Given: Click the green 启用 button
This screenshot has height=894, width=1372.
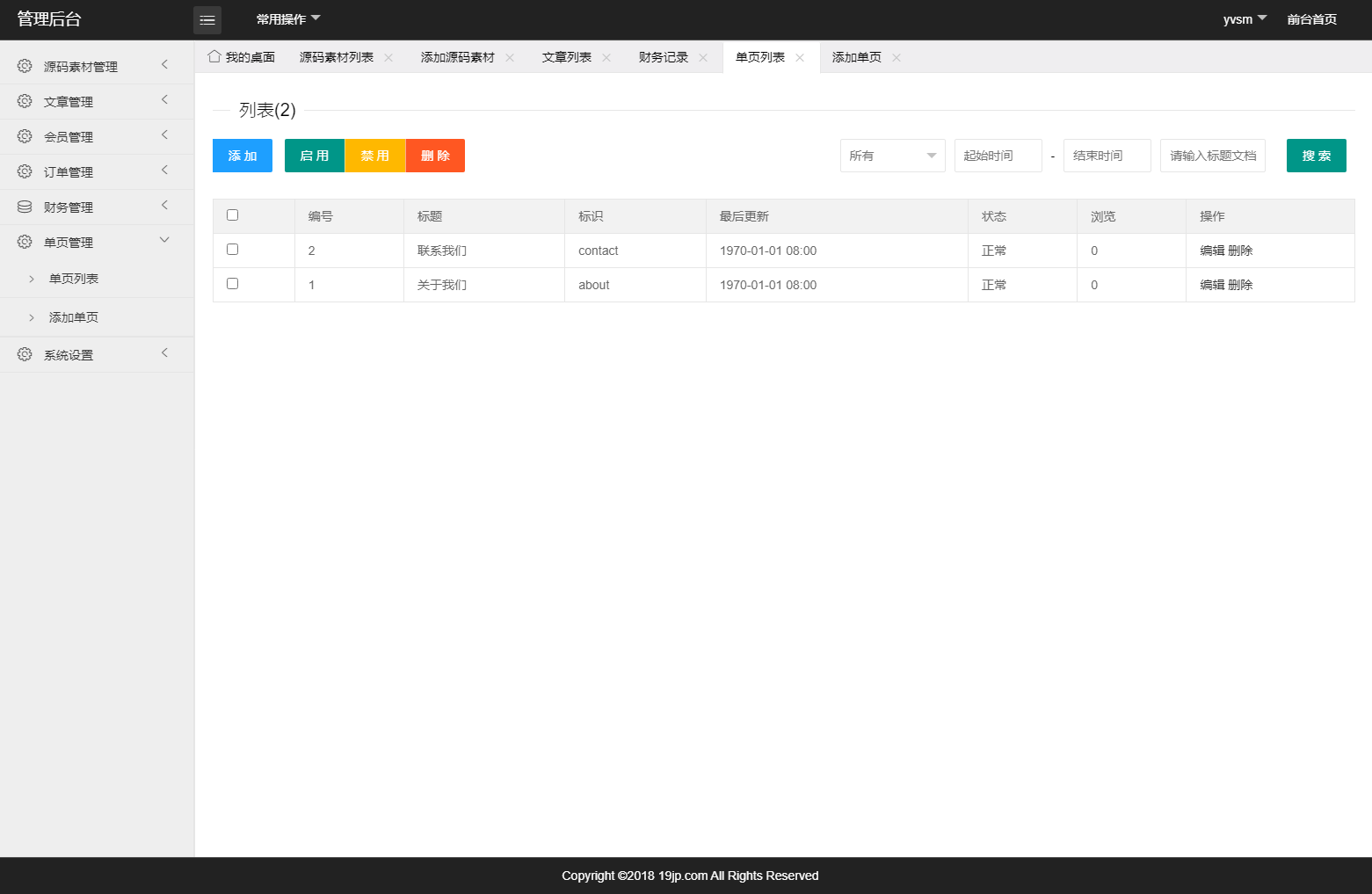Looking at the screenshot, I should point(315,156).
